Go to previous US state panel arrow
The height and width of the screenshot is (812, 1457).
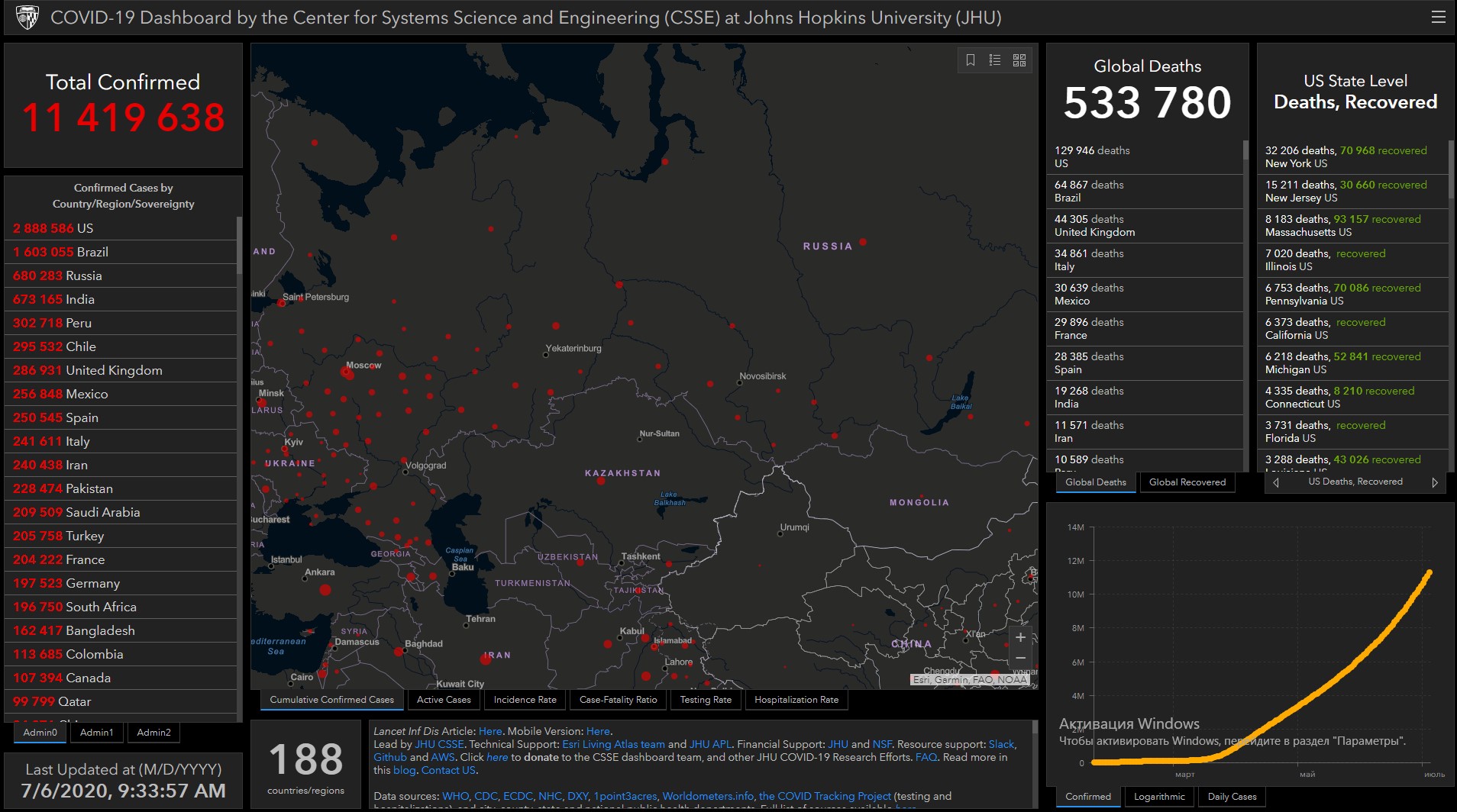(1276, 482)
